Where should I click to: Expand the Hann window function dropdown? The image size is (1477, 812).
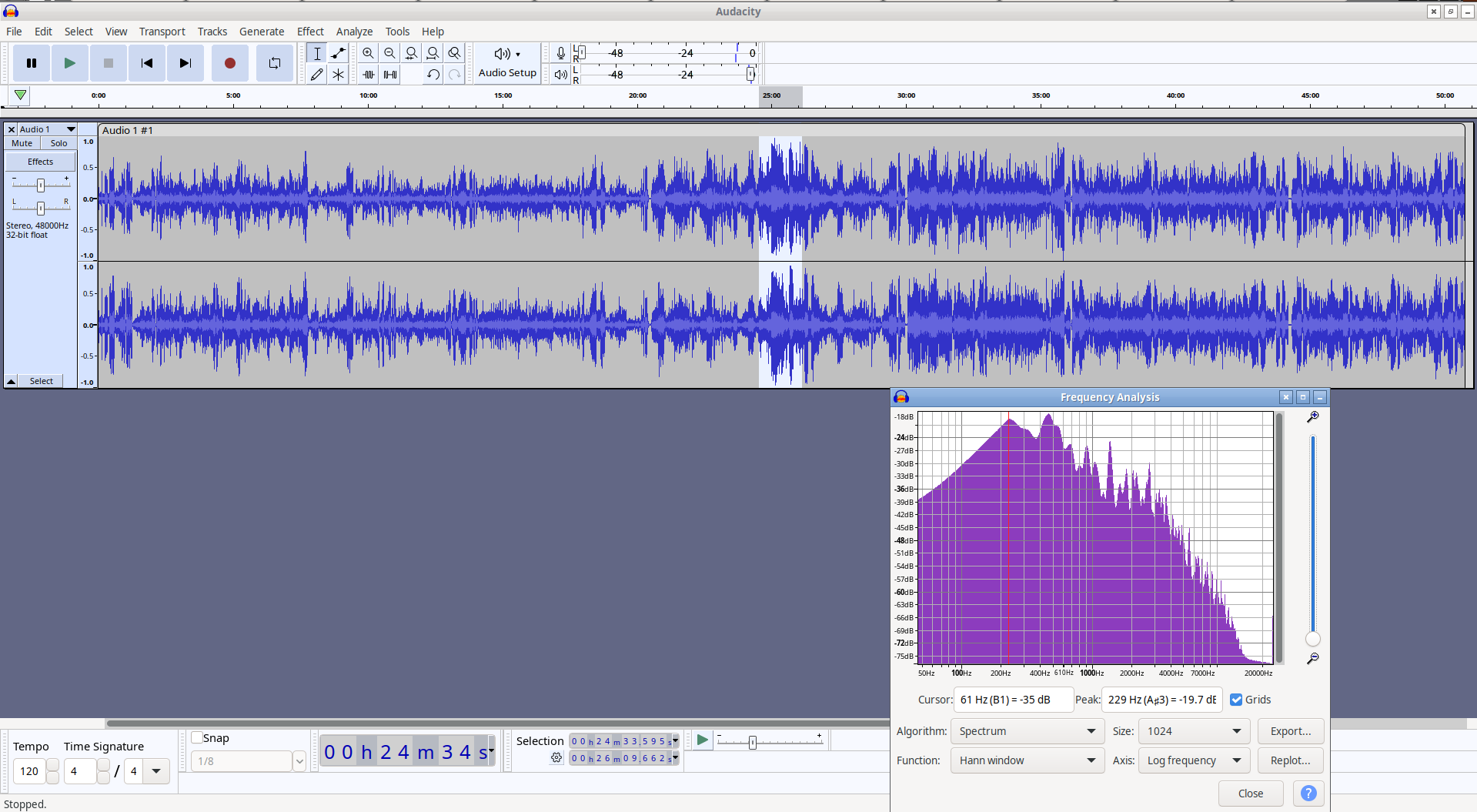pos(1027,760)
